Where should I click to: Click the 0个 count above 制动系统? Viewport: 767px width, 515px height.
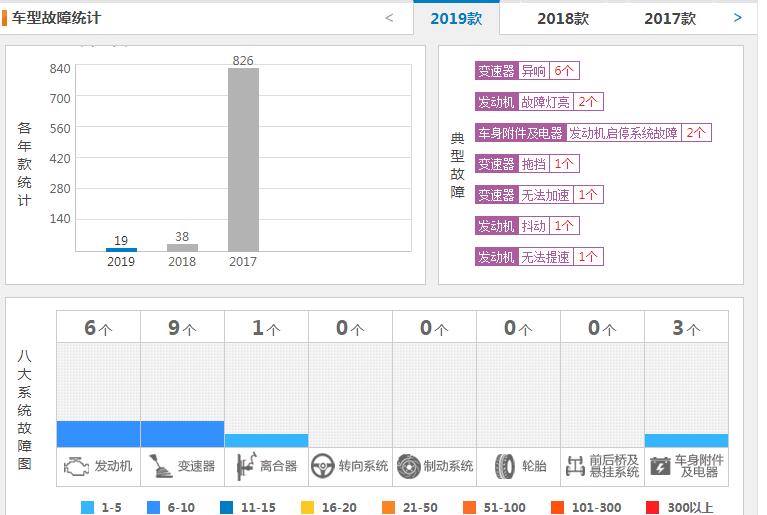coord(434,328)
